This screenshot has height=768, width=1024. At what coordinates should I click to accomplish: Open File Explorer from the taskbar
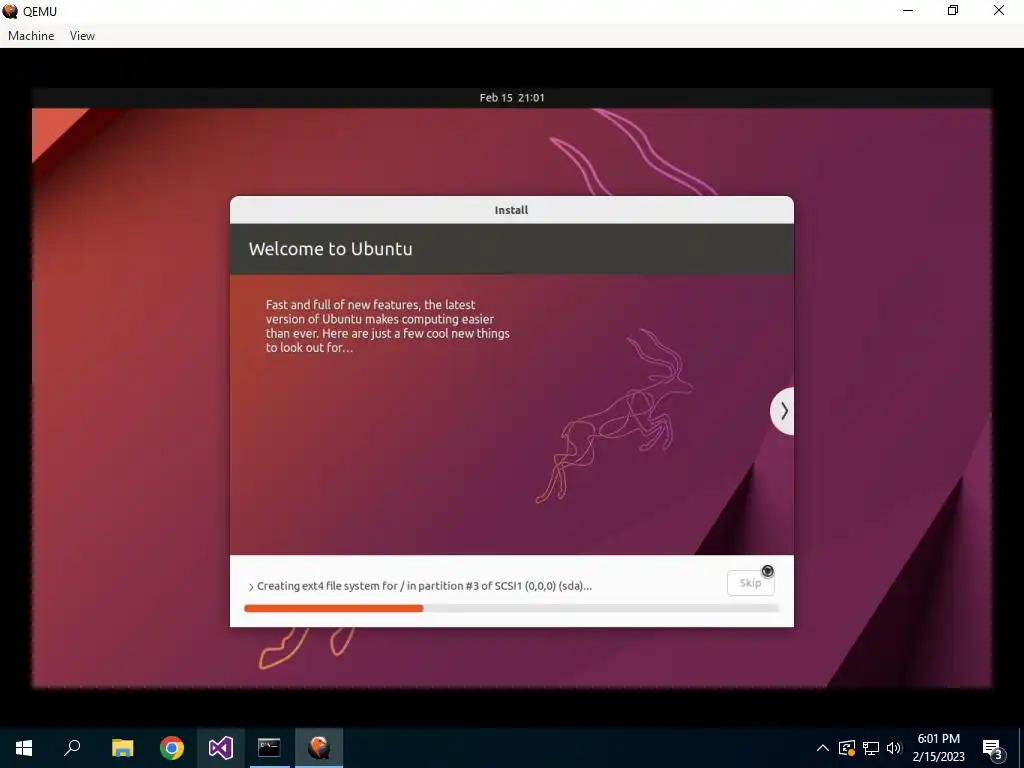click(122, 748)
